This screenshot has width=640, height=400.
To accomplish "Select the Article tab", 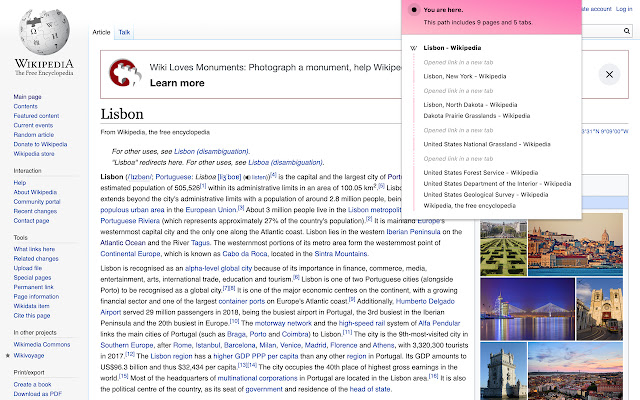I will 102,33.
